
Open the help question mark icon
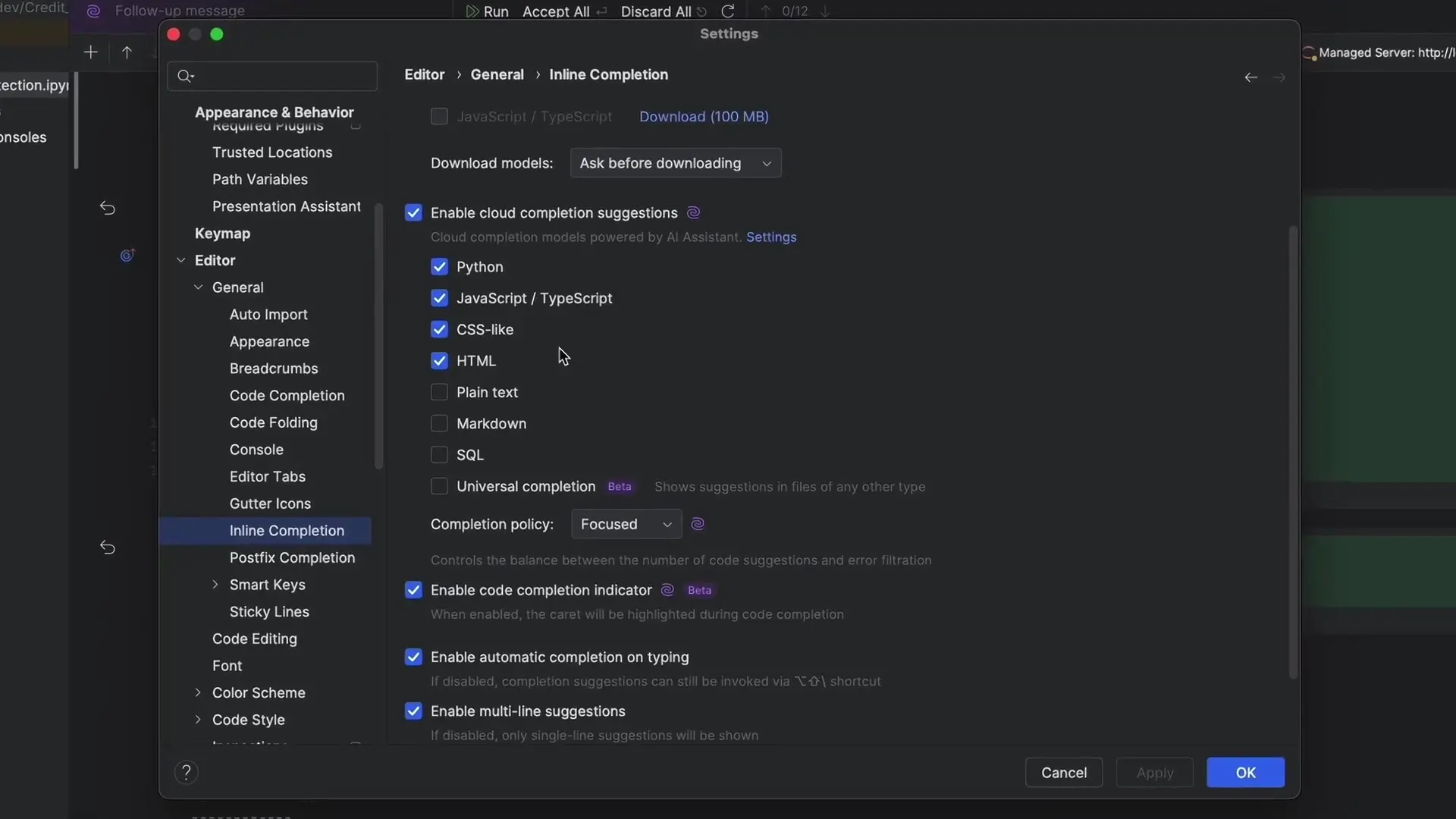[x=186, y=772]
